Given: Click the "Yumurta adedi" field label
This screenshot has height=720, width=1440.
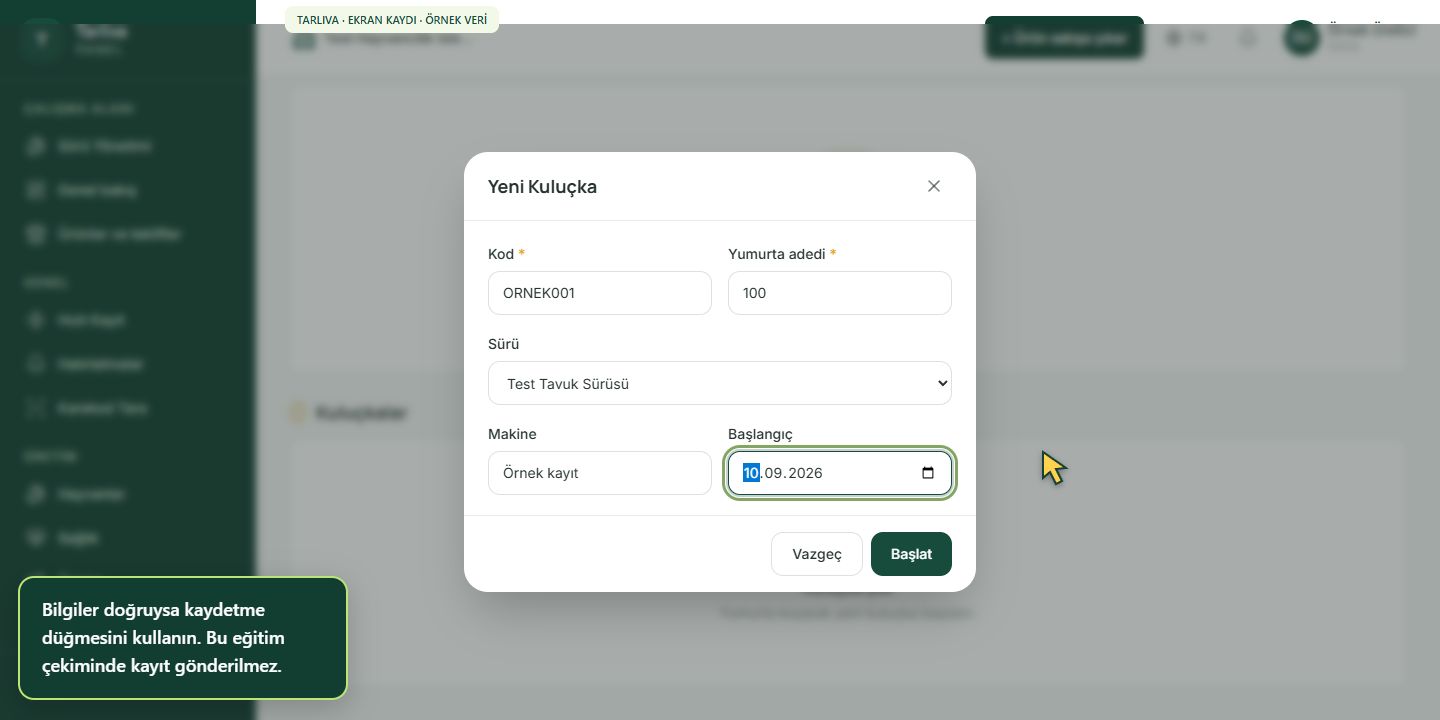Looking at the screenshot, I should coord(777,254).
